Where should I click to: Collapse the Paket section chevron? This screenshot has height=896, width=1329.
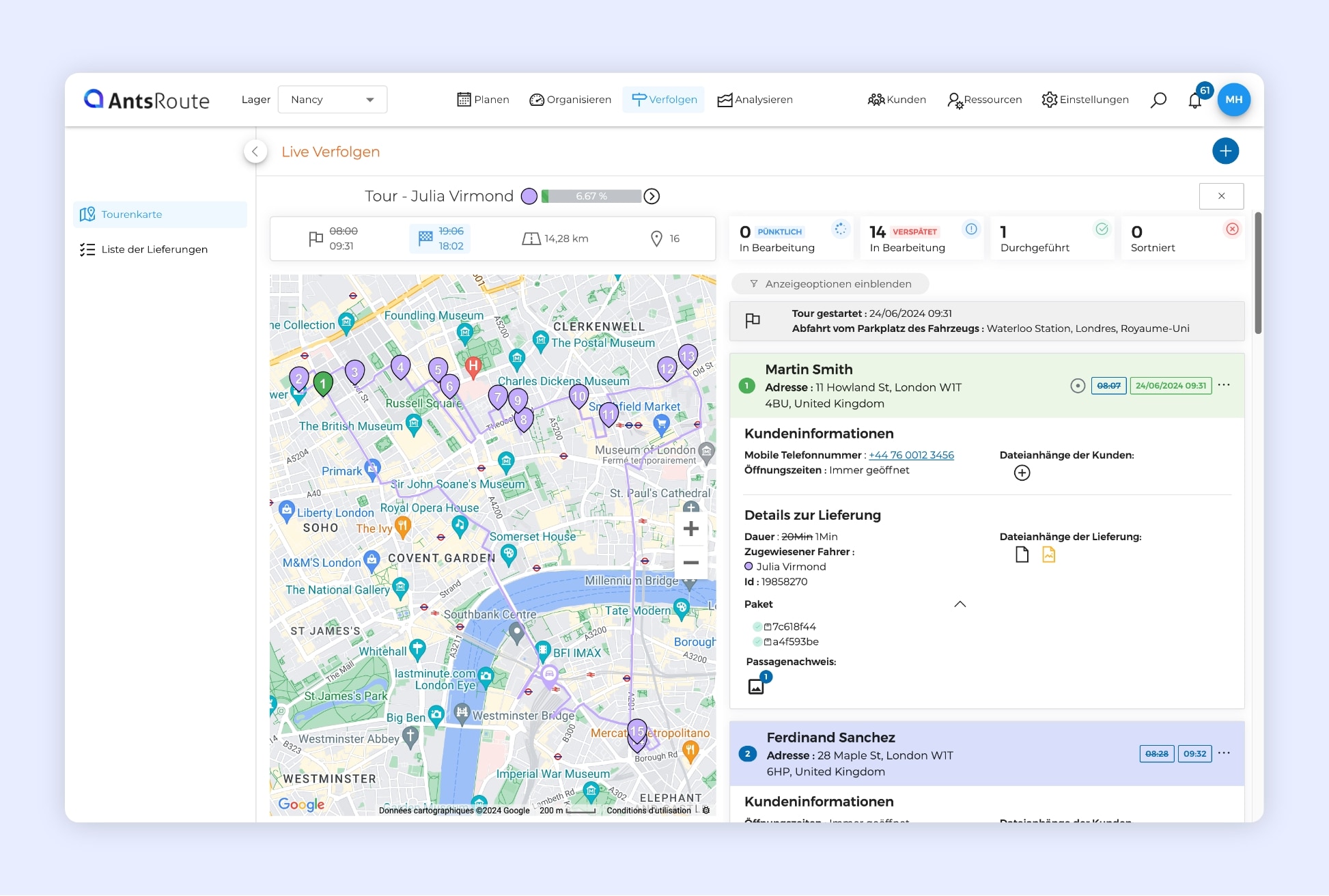pos(960,604)
